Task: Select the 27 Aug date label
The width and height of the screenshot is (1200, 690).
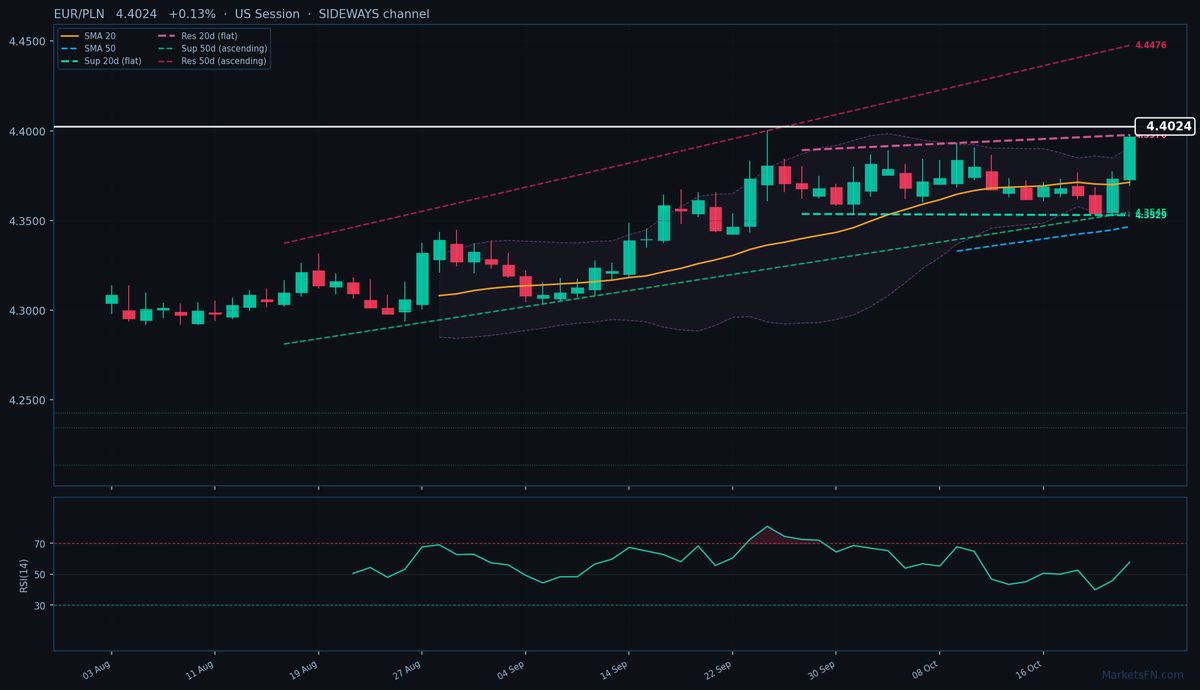Action: click(x=407, y=669)
